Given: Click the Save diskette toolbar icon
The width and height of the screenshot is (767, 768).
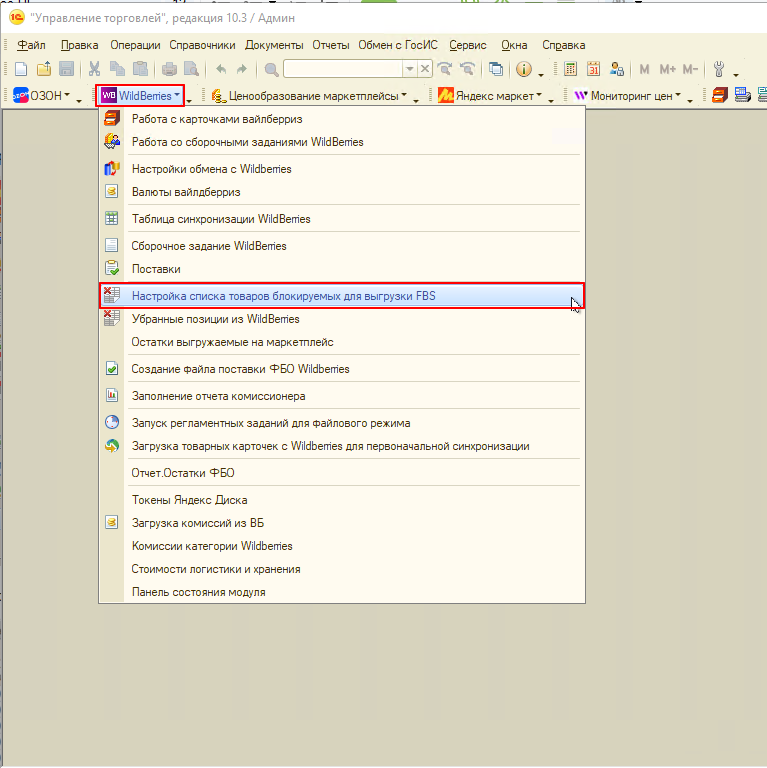Looking at the screenshot, I should click(66, 69).
